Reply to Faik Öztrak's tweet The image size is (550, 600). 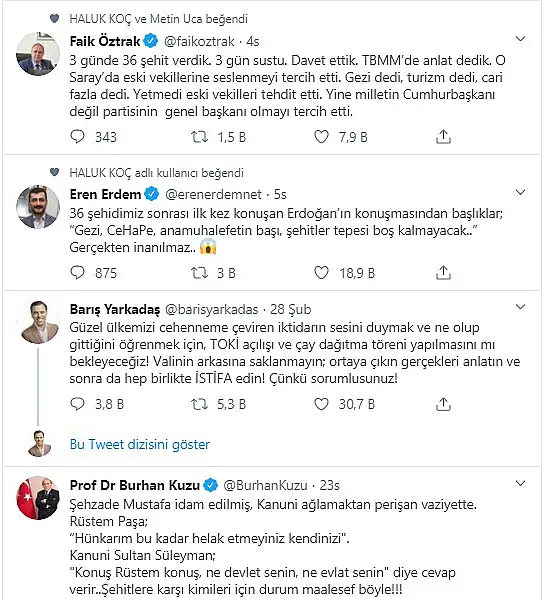coord(77,137)
